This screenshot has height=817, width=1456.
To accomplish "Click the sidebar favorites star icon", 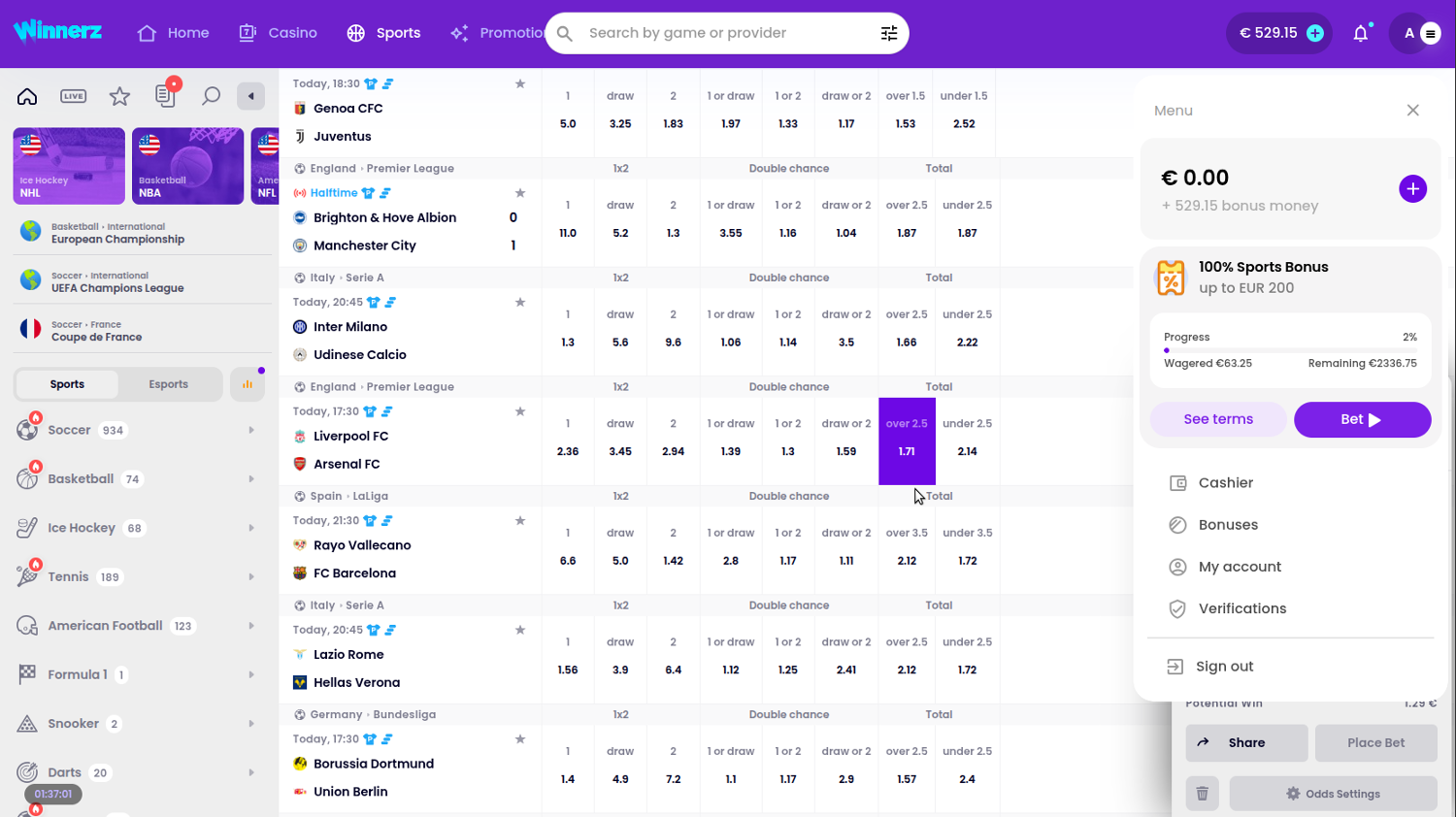I will pyautogui.click(x=119, y=96).
